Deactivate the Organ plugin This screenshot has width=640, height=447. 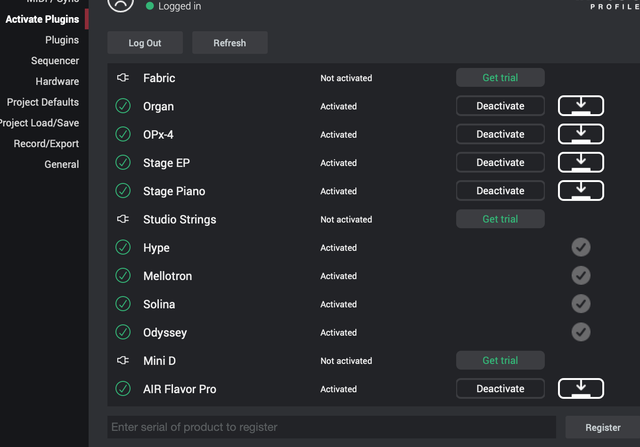(500, 106)
